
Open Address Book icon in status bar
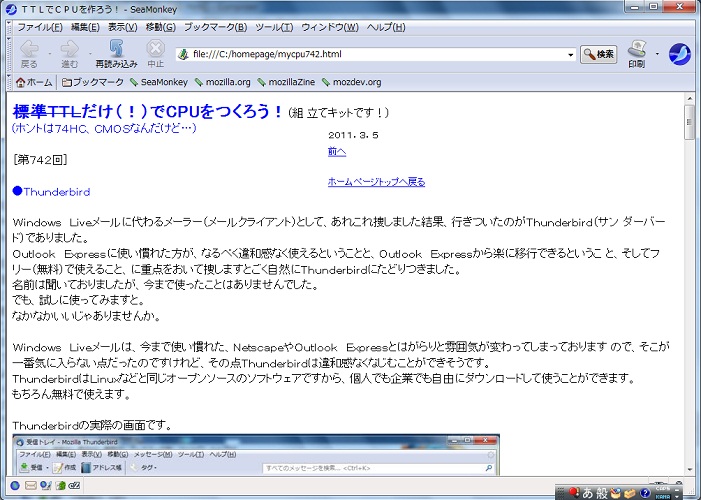click(60, 485)
